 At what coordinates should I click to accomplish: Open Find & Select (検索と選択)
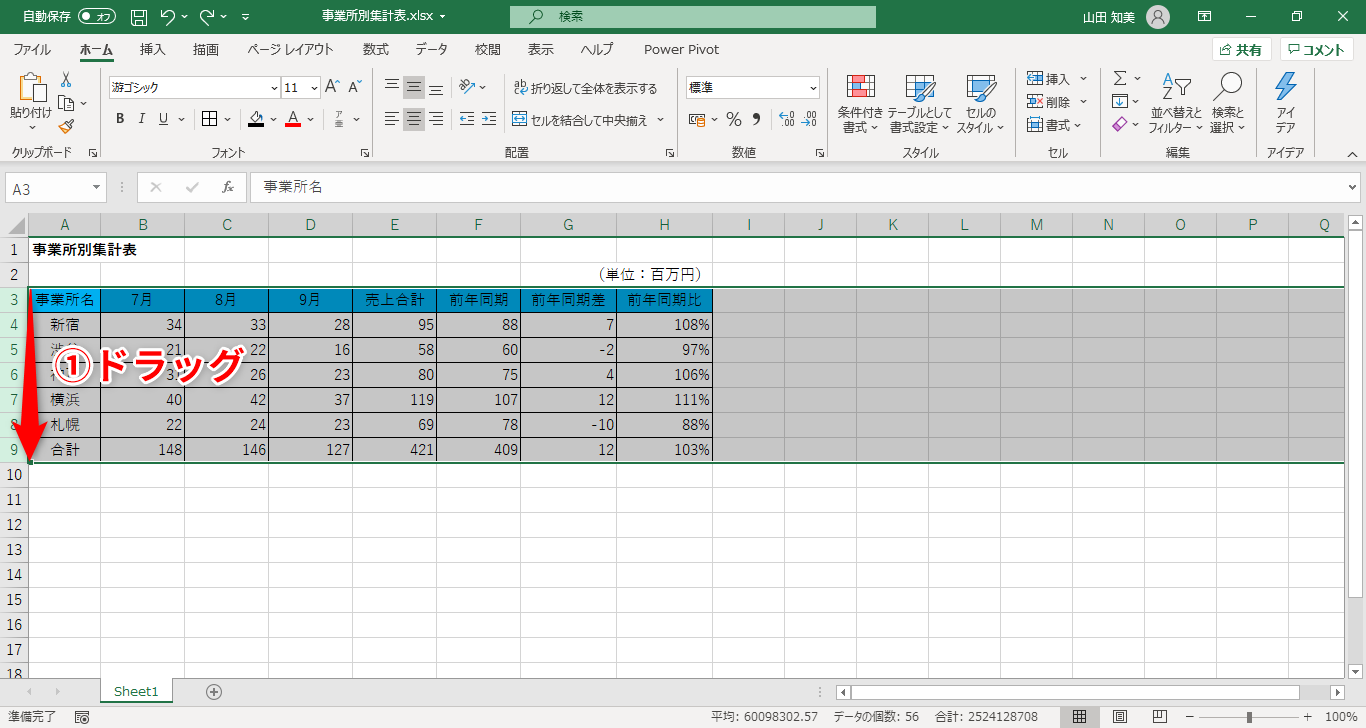click(1227, 104)
